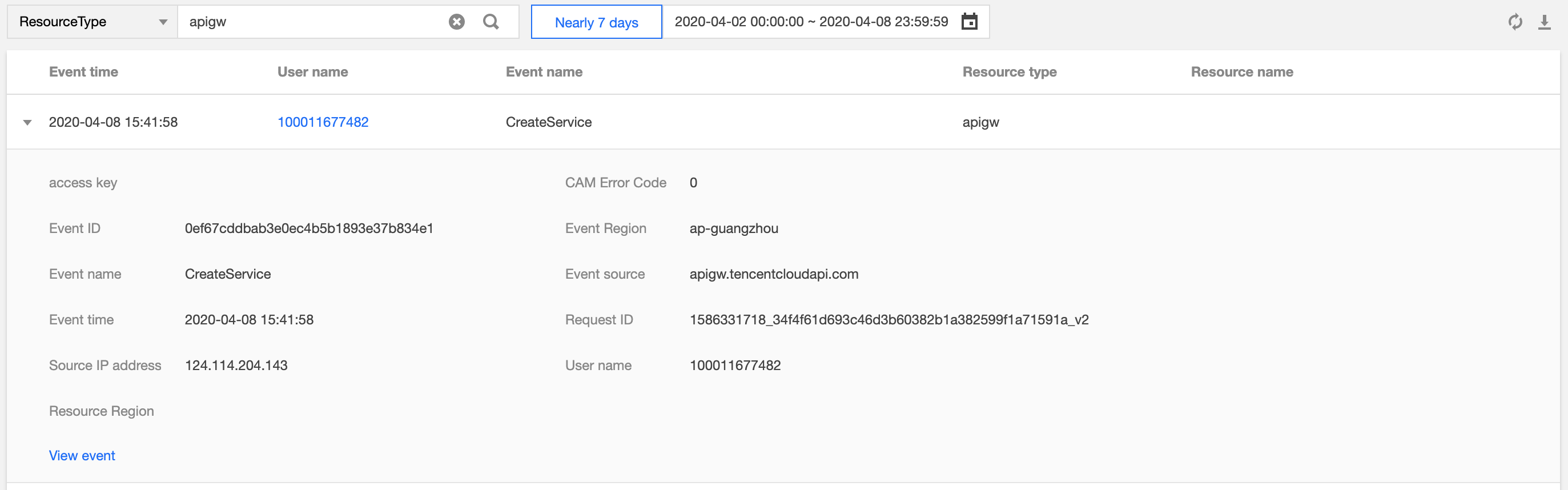Screen dimensions: 1568x490
Task: Click the Resource name column header
Action: (x=1242, y=72)
